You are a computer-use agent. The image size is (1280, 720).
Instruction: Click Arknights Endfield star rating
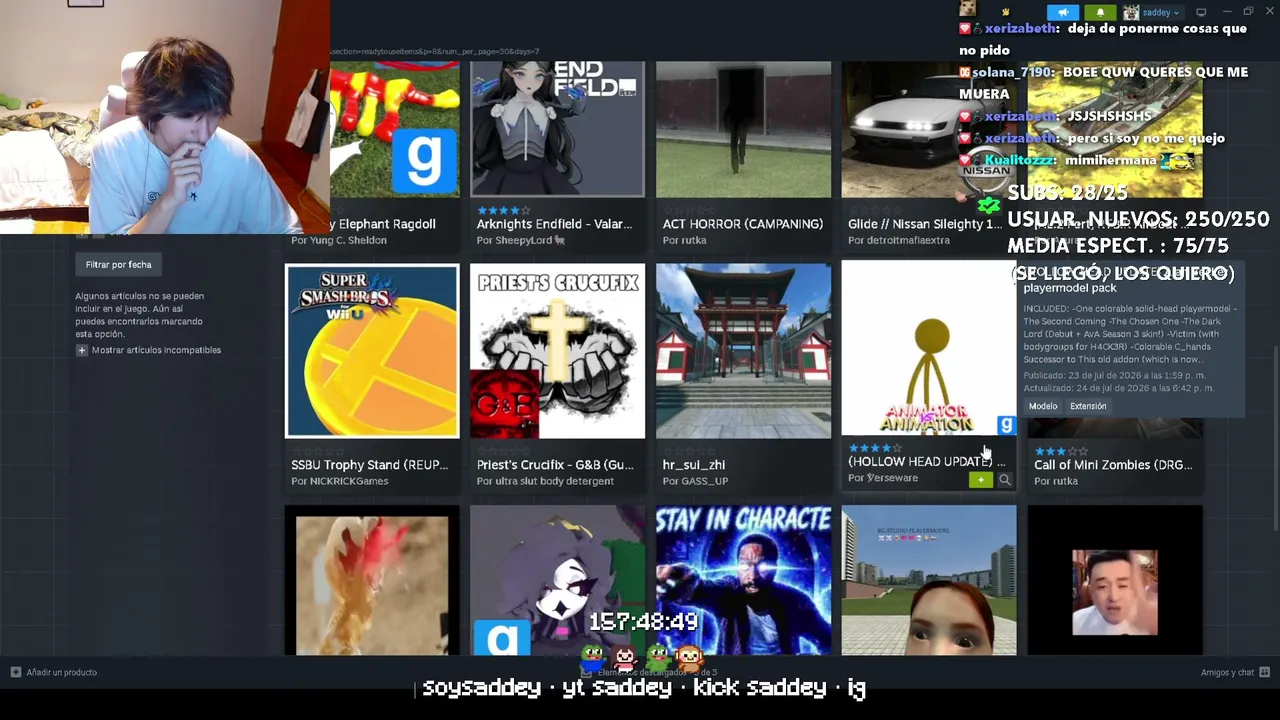click(x=504, y=211)
